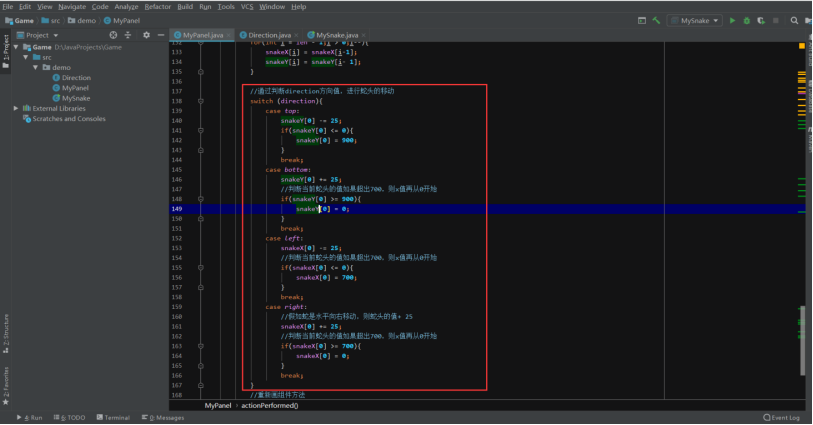Image resolution: width=813 pixels, height=425 pixels.
Task: Click the editor vertical scrollbar thumb
Action: click(x=802, y=340)
